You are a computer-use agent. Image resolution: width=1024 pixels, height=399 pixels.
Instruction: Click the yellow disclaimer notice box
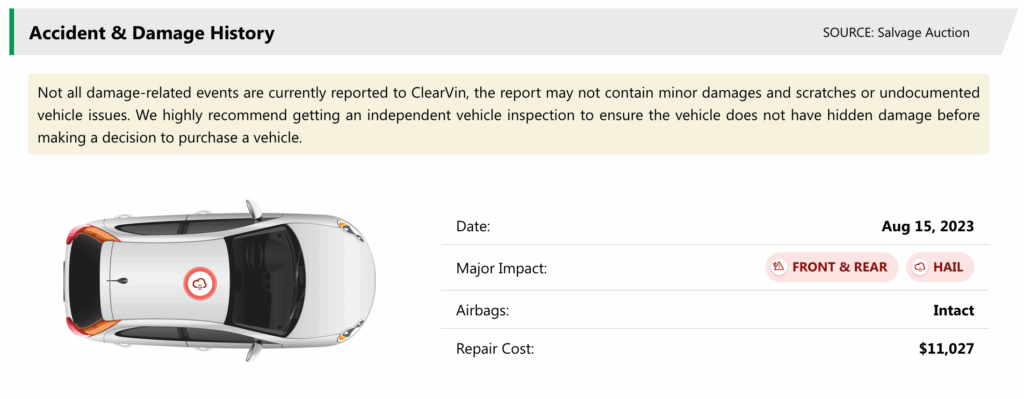coord(509,114)
